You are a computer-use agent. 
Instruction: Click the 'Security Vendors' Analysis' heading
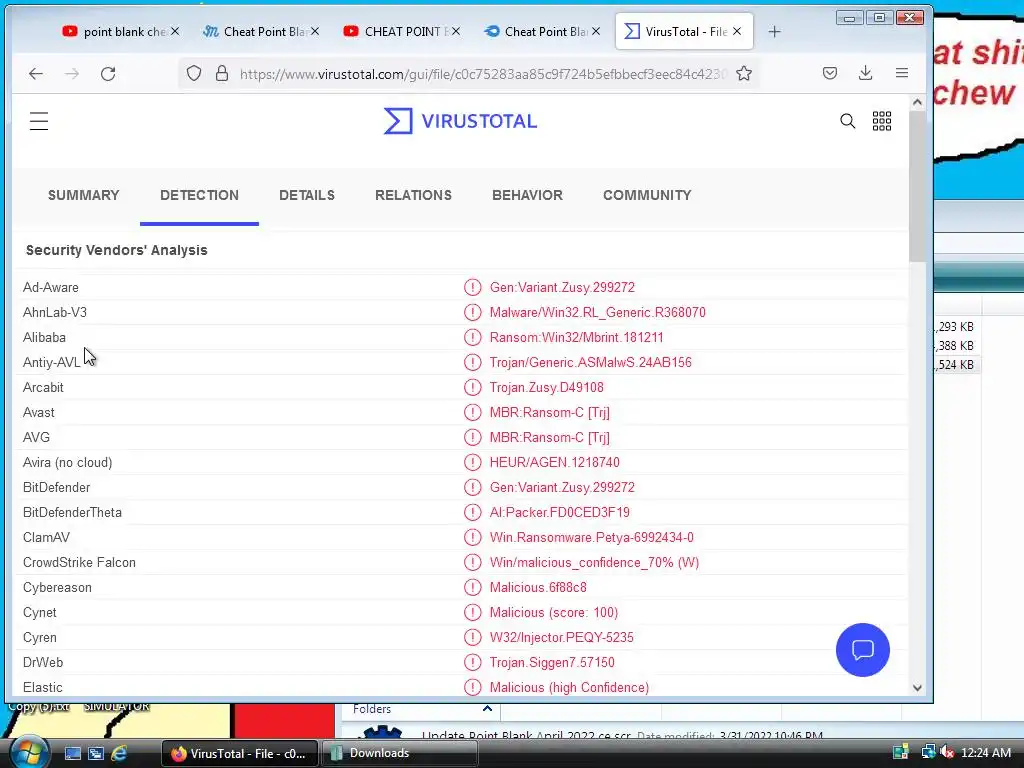116,250
